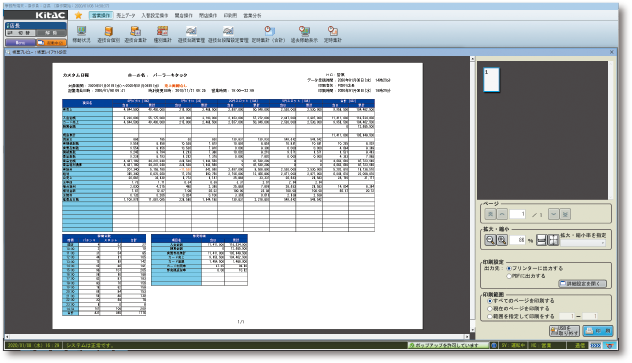Image resolution: width=632 pixels, height=363 pixels.
Task: Open the fifth toolbar tool, left of 遊技台段階設定管理
Action: (x=191, y=34)
